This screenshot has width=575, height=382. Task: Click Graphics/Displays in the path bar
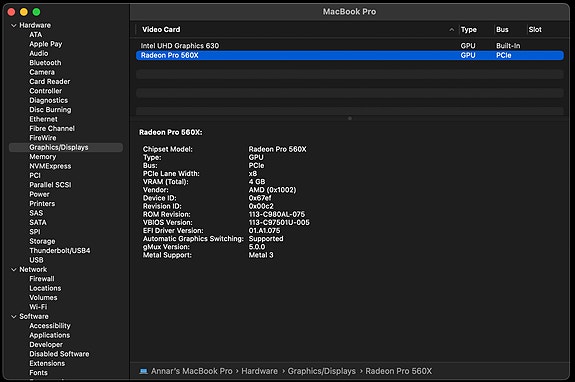tap(322, 371)
